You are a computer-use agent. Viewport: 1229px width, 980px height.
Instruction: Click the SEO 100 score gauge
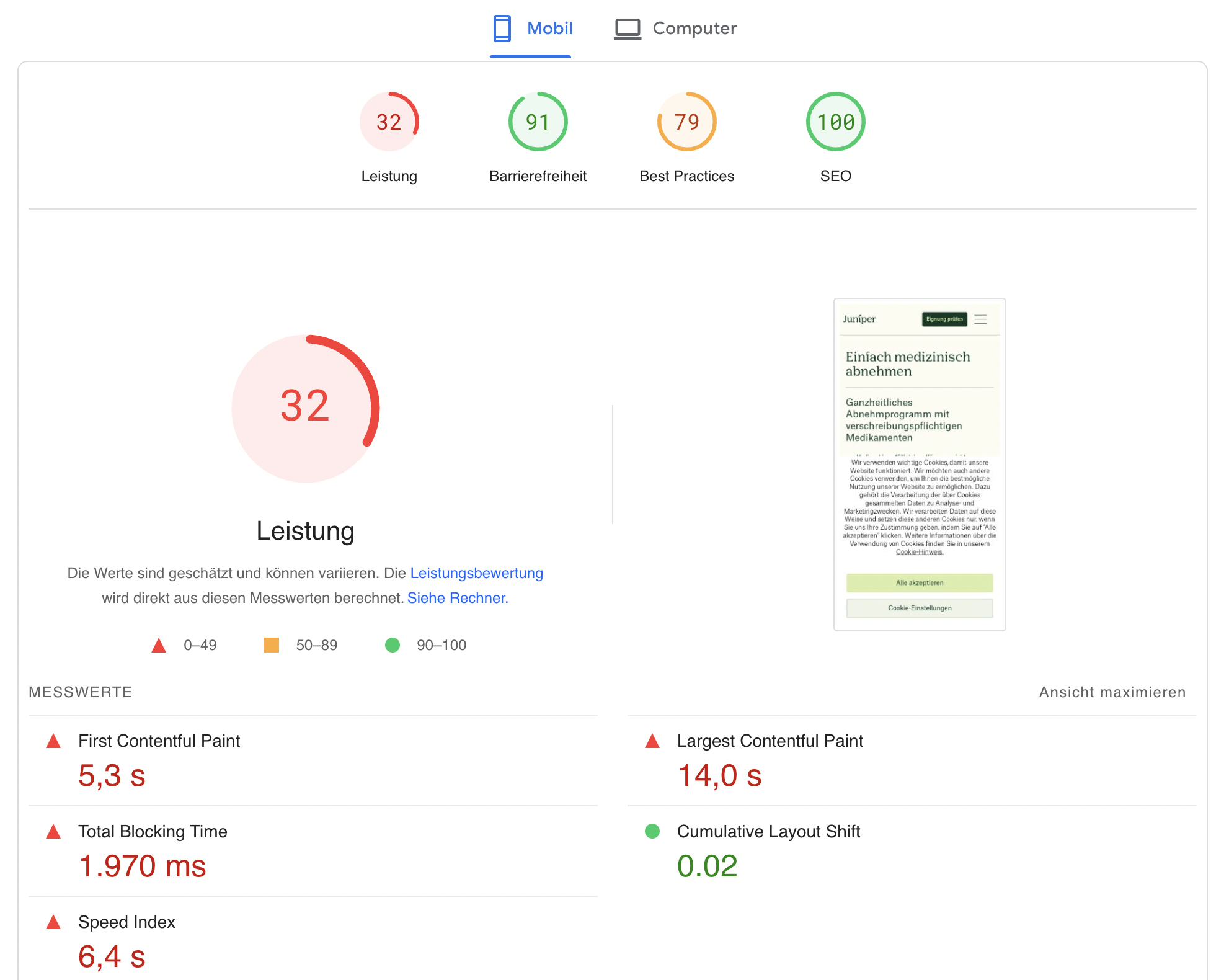(835, 122)
